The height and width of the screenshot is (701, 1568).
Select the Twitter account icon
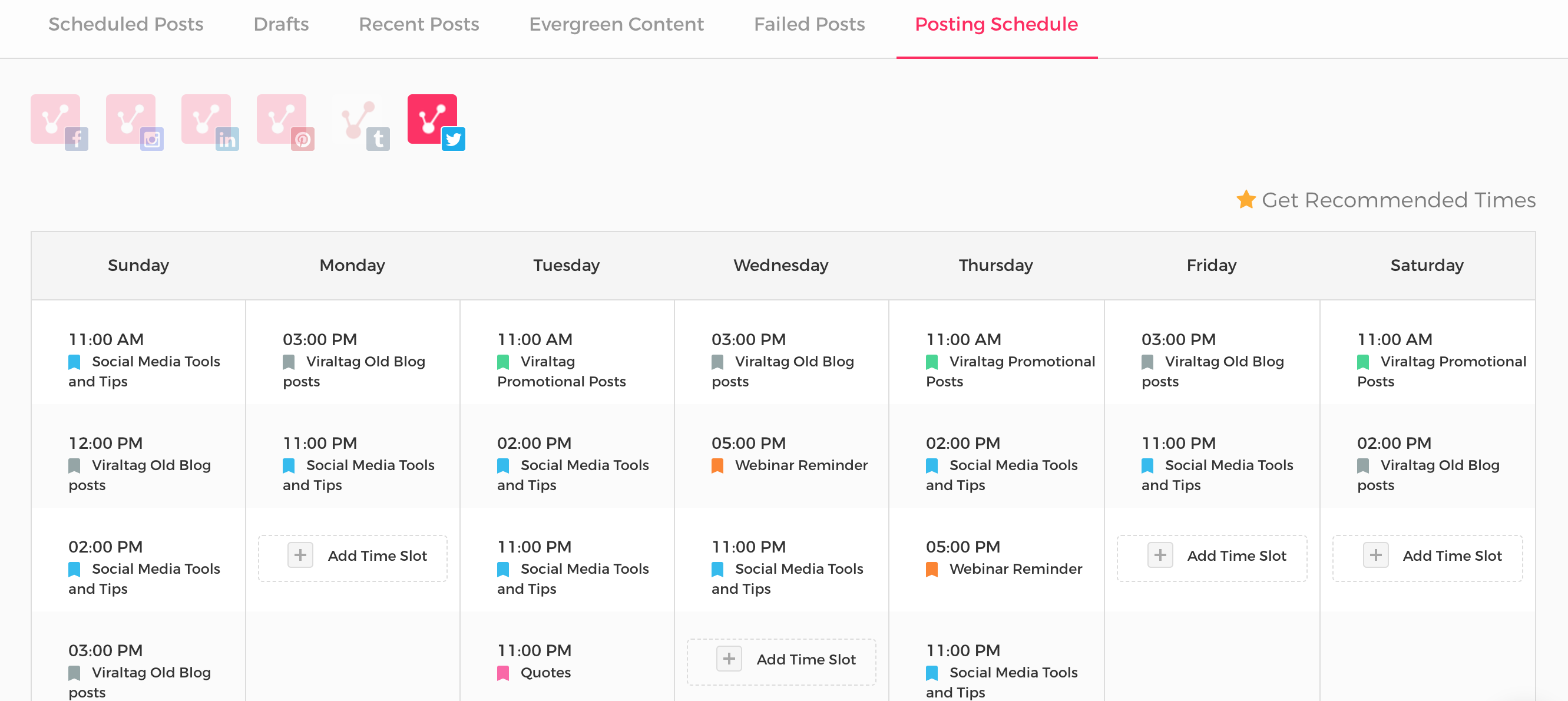point(435,121)
